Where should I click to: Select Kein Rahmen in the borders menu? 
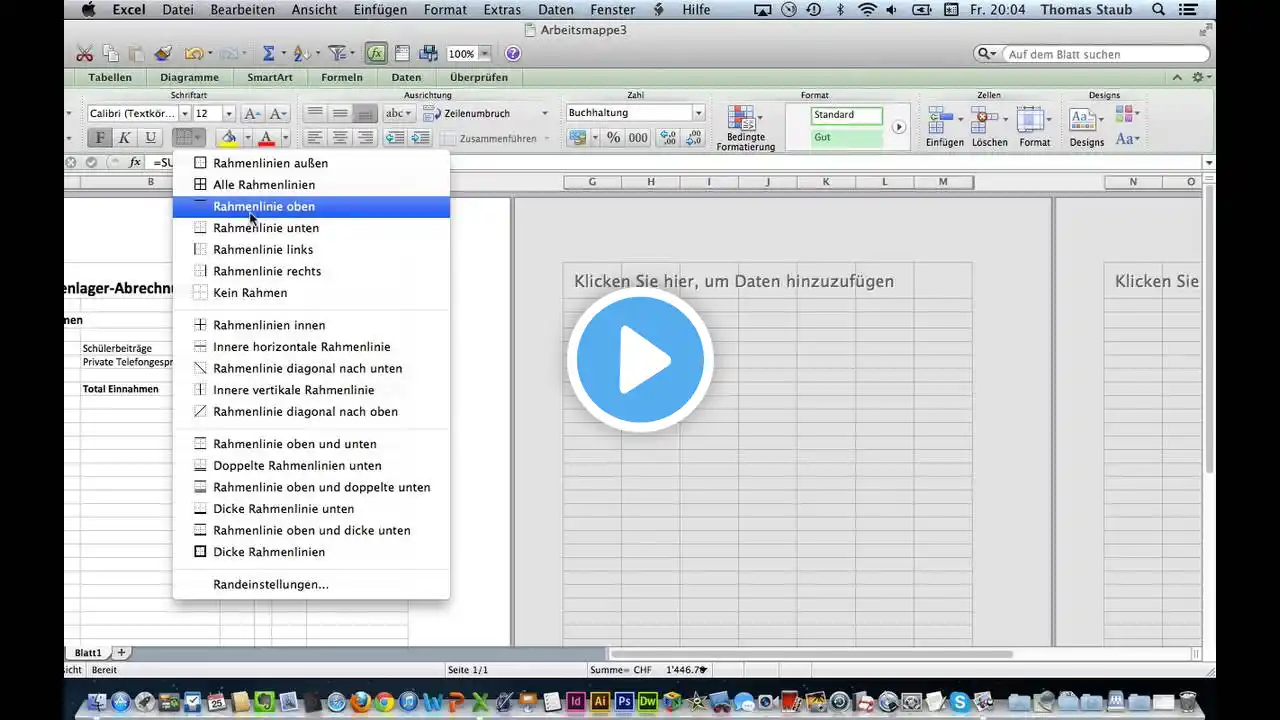(311, 293)
